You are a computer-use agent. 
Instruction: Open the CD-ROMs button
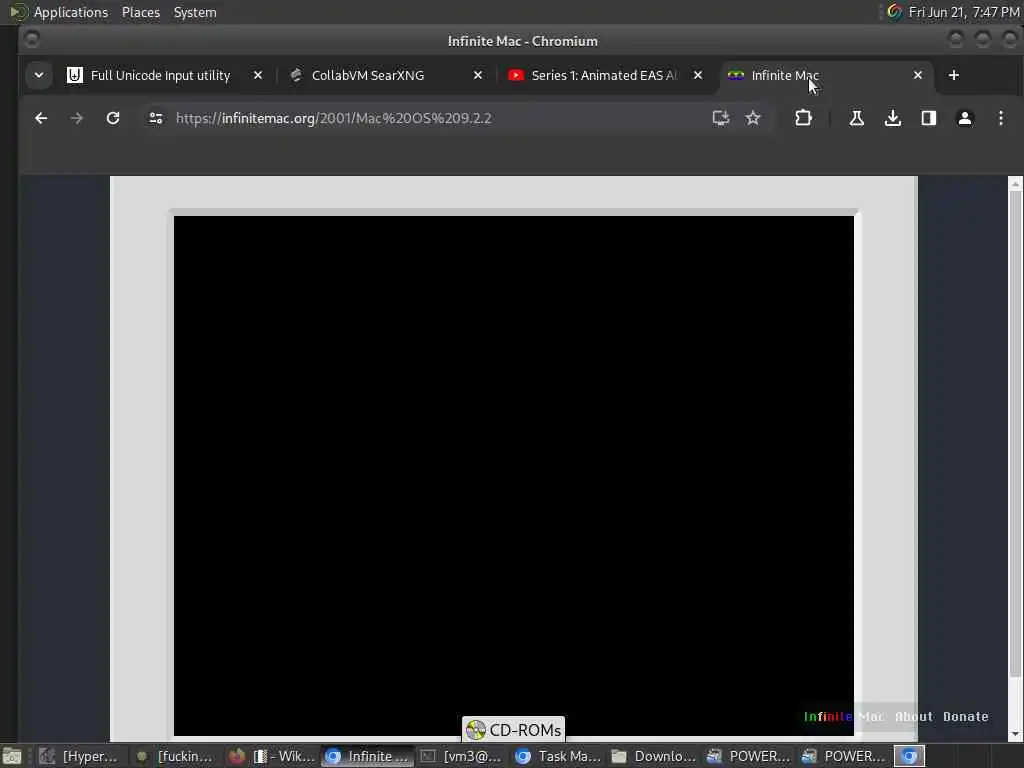[x=513, y=729]
